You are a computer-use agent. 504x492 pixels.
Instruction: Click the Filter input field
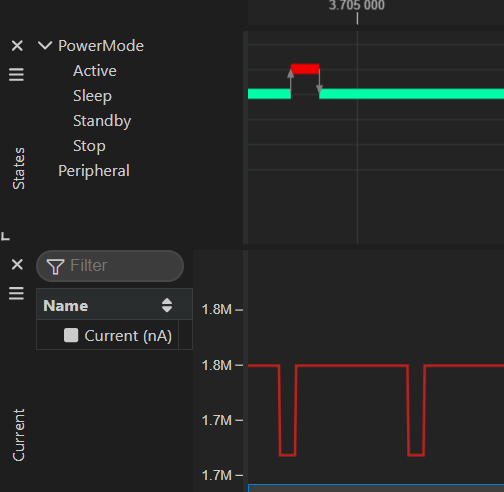tap(110, 266)
